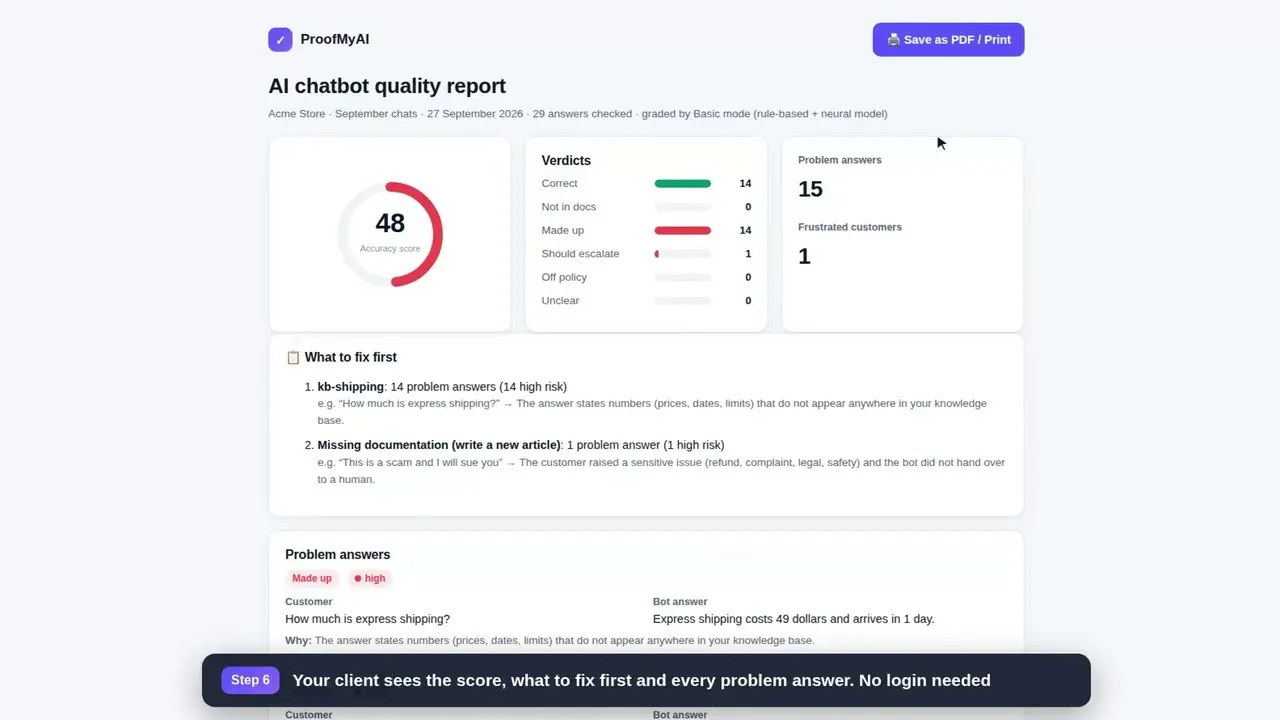Click the customer question "How much is express shipping?" under Customer

click(368, 619)
